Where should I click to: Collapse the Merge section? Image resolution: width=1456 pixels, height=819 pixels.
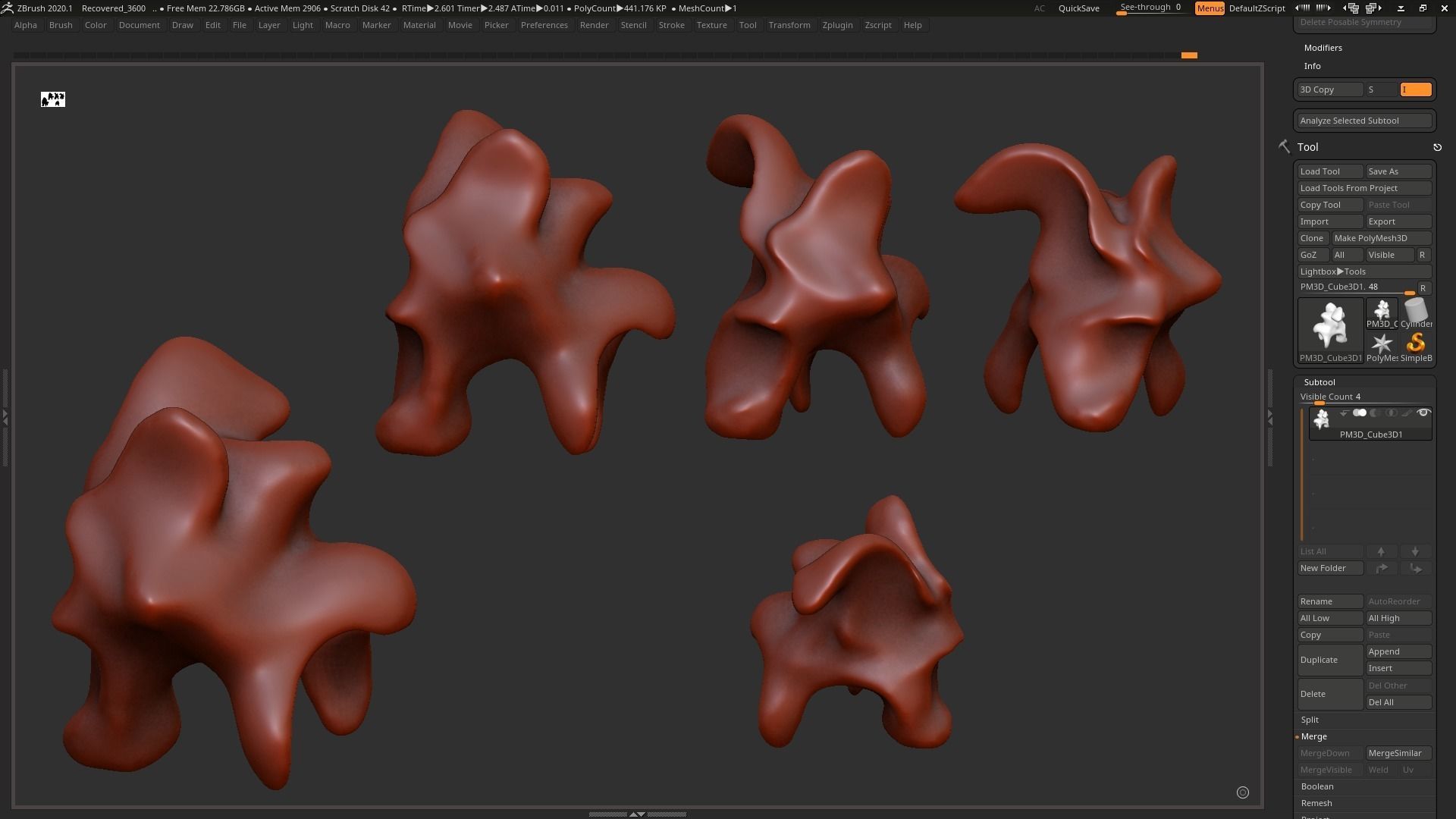point(1314,736)
